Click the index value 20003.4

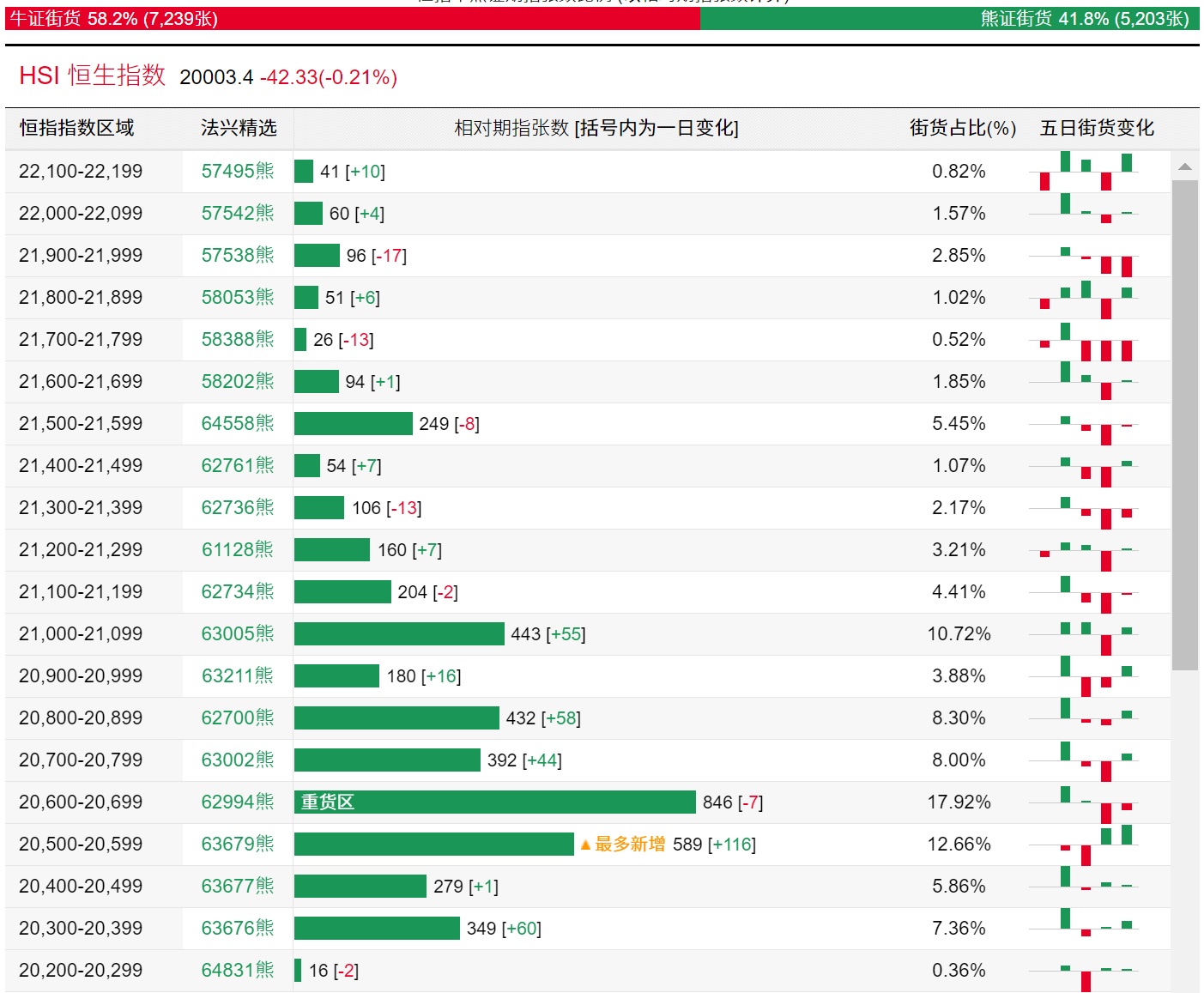click(x=216, y=77)
